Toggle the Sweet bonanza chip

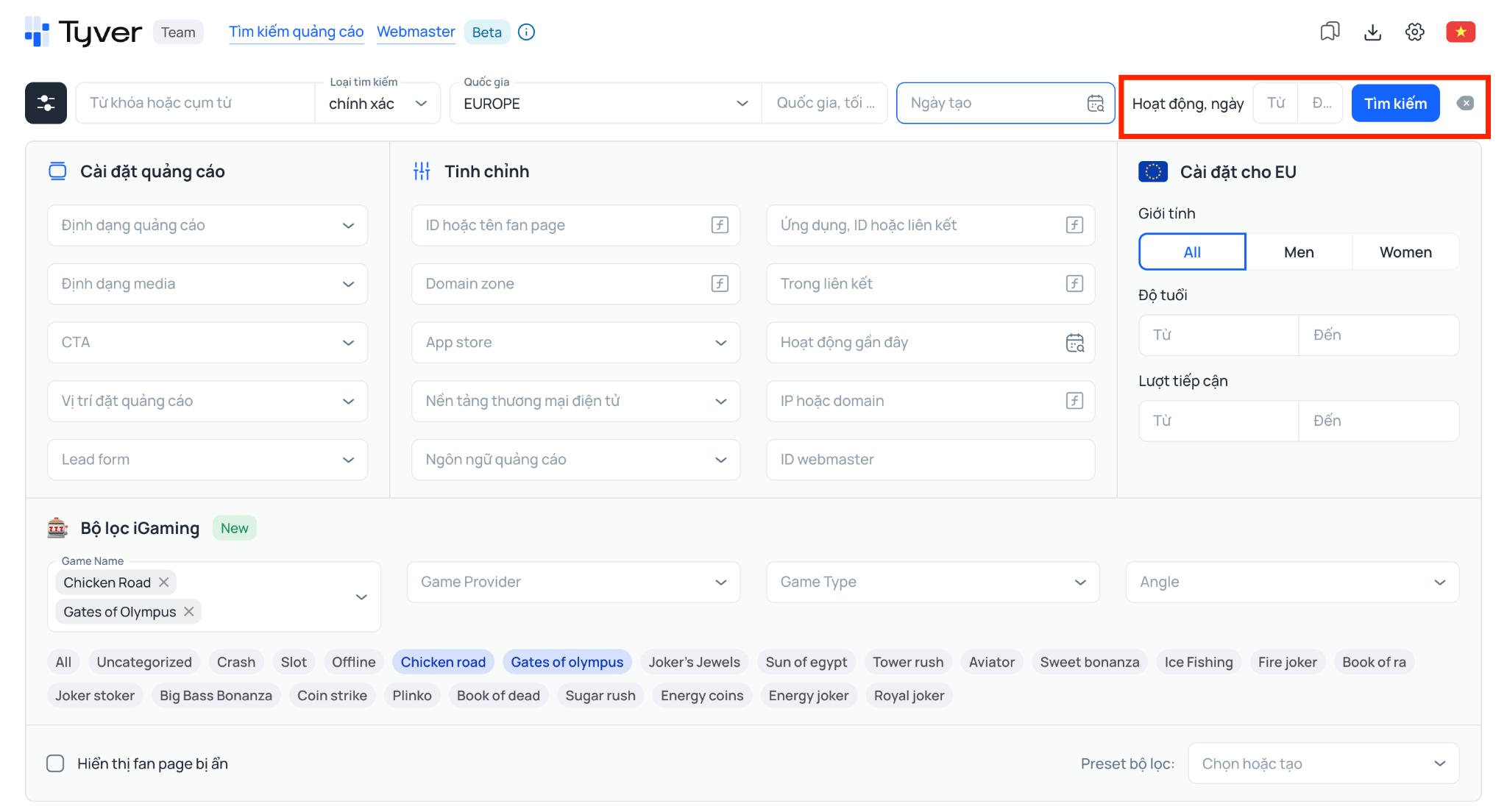(1089, 662)
